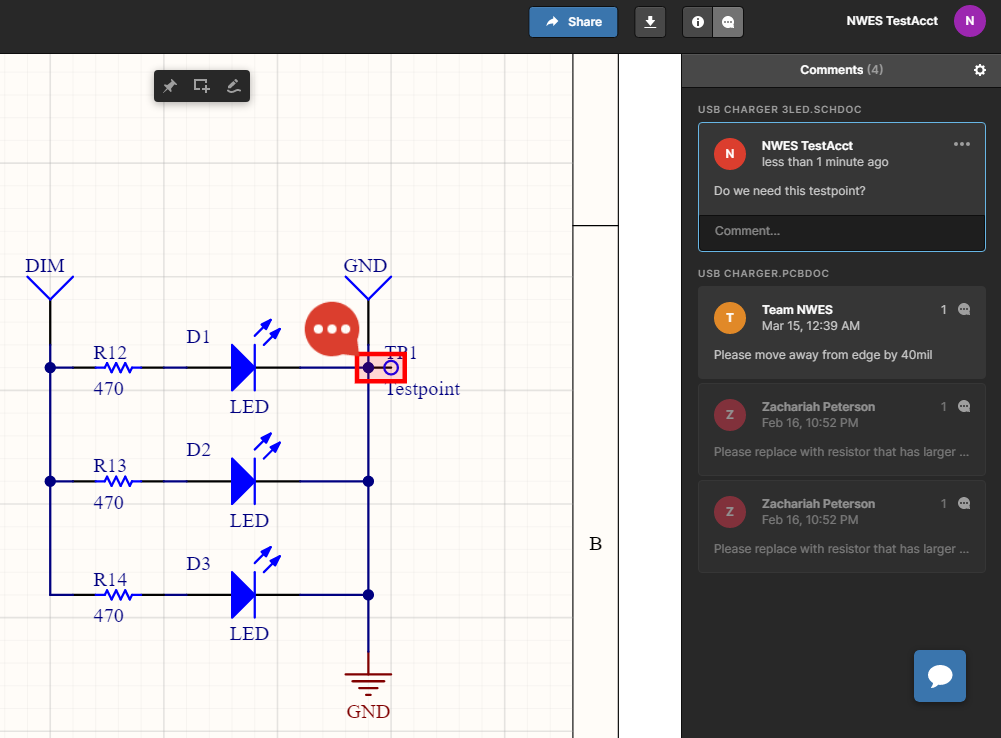Image resolution: width=1001 pixels, height=738 pixels.
Task: Select the pin comment tool
Action: [x=169, y=86]
